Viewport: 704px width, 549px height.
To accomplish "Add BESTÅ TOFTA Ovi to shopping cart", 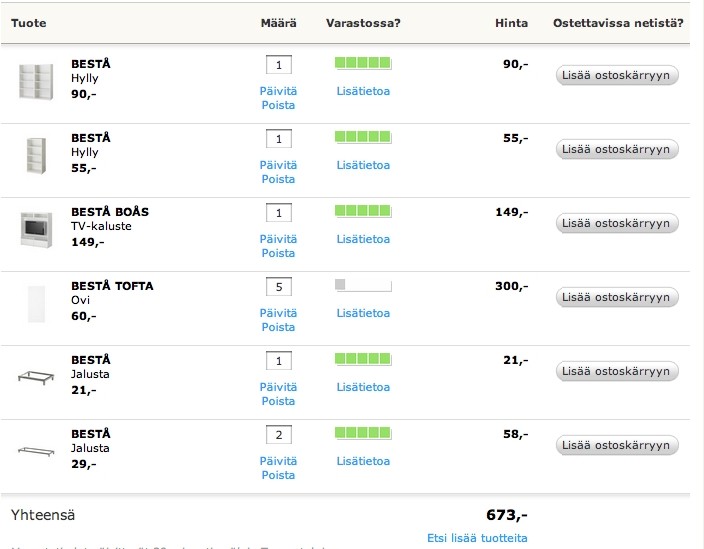I will pos(617,298).
